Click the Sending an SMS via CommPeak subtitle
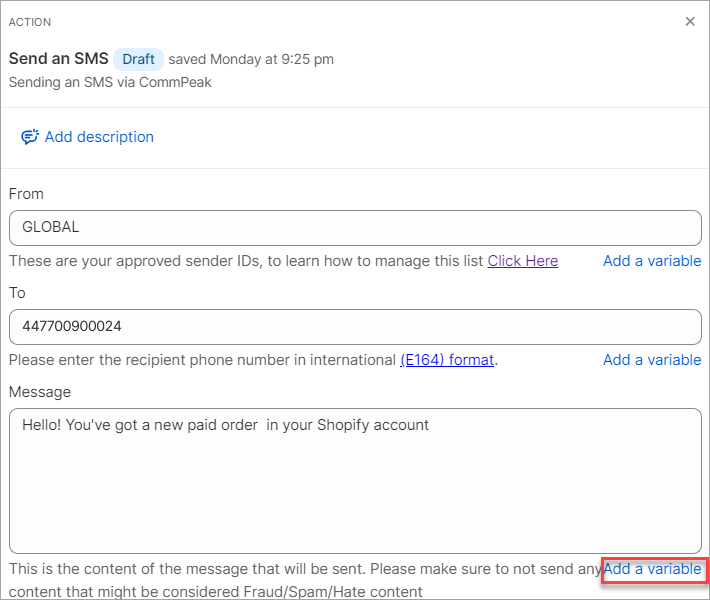Viewport: 710px width, 600px height. tap(110, 82)
